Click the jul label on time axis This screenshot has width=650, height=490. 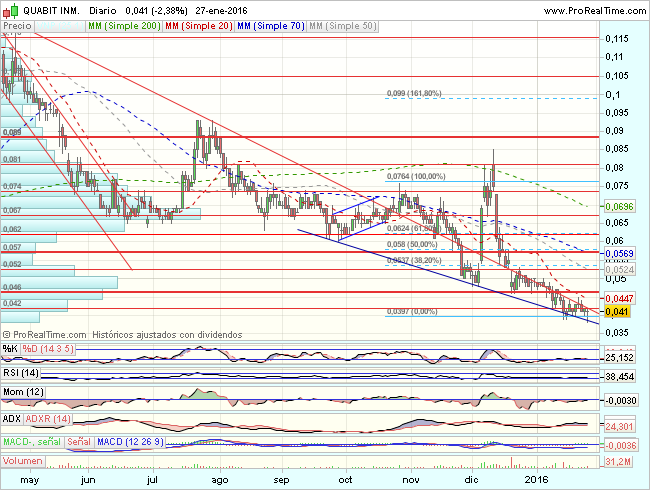click(152, 480)
